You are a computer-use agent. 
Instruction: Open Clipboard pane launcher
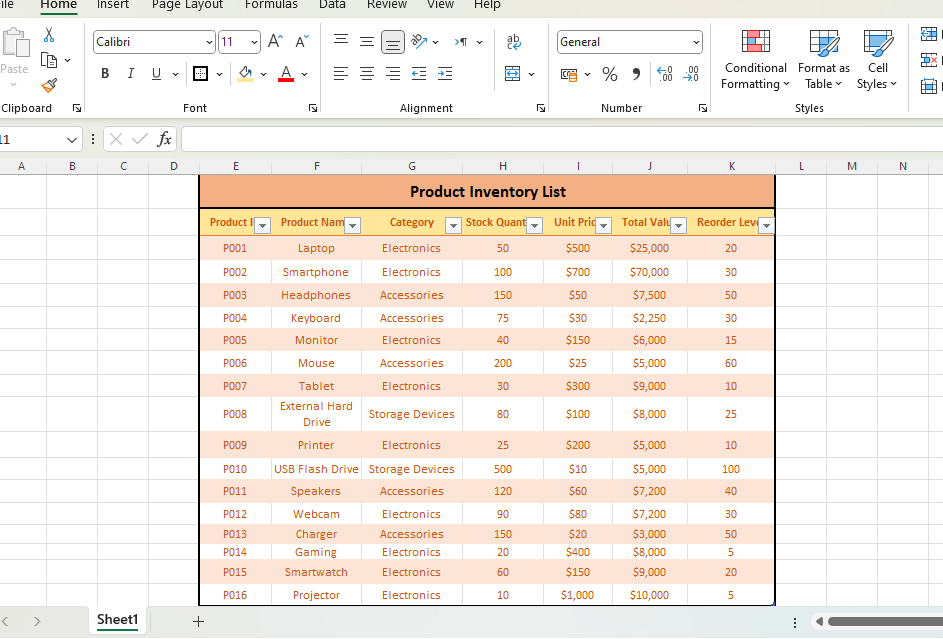pos(77,108)
